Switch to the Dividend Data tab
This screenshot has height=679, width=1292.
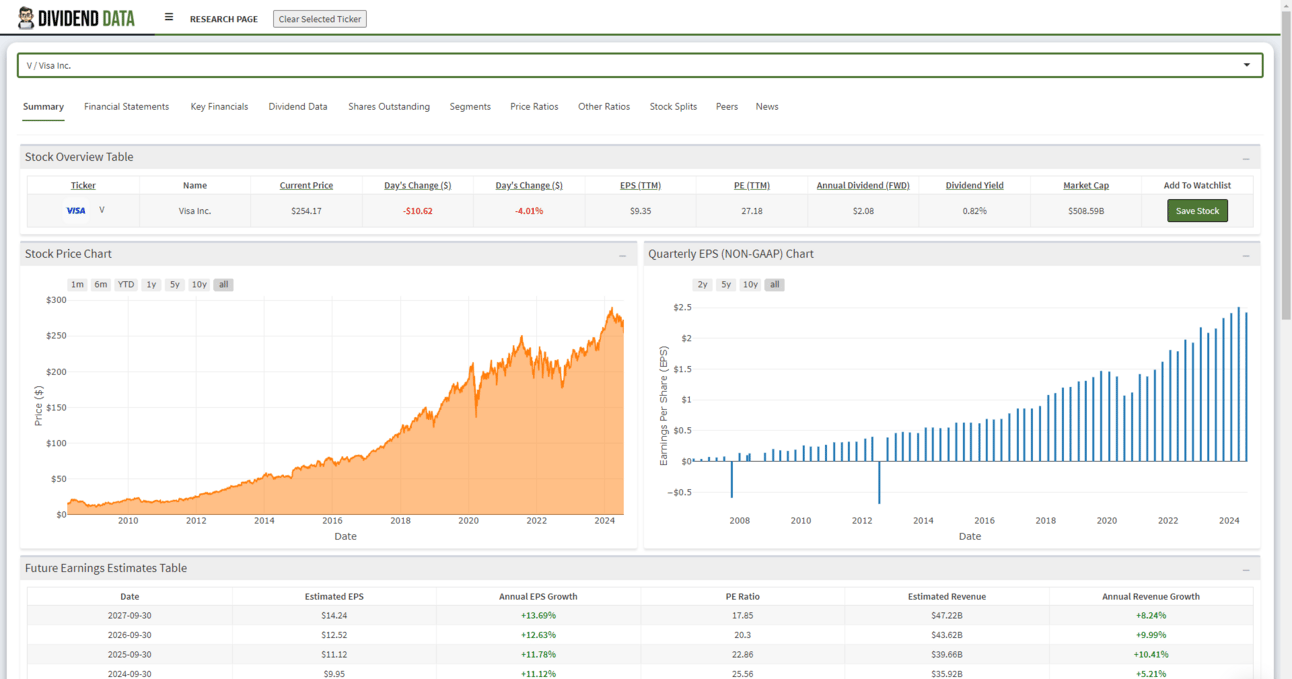297,107
